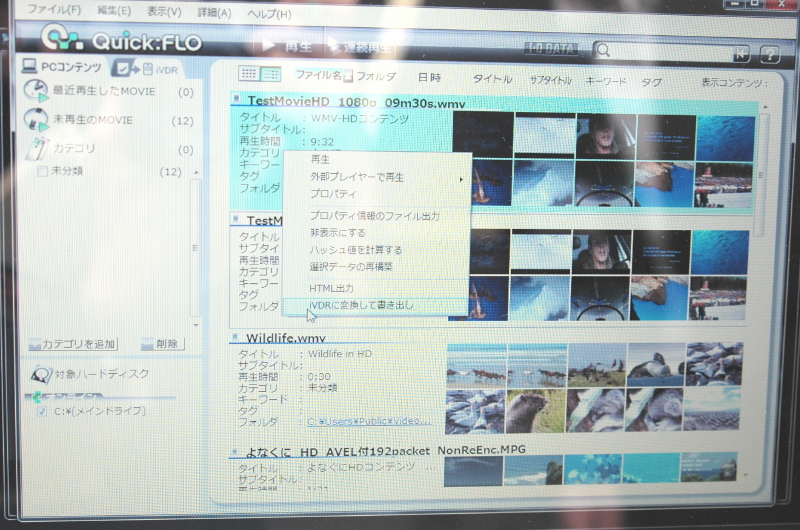Open the 表示(V) menu
The height and width of the screenshot is (530, 800).
164,11
